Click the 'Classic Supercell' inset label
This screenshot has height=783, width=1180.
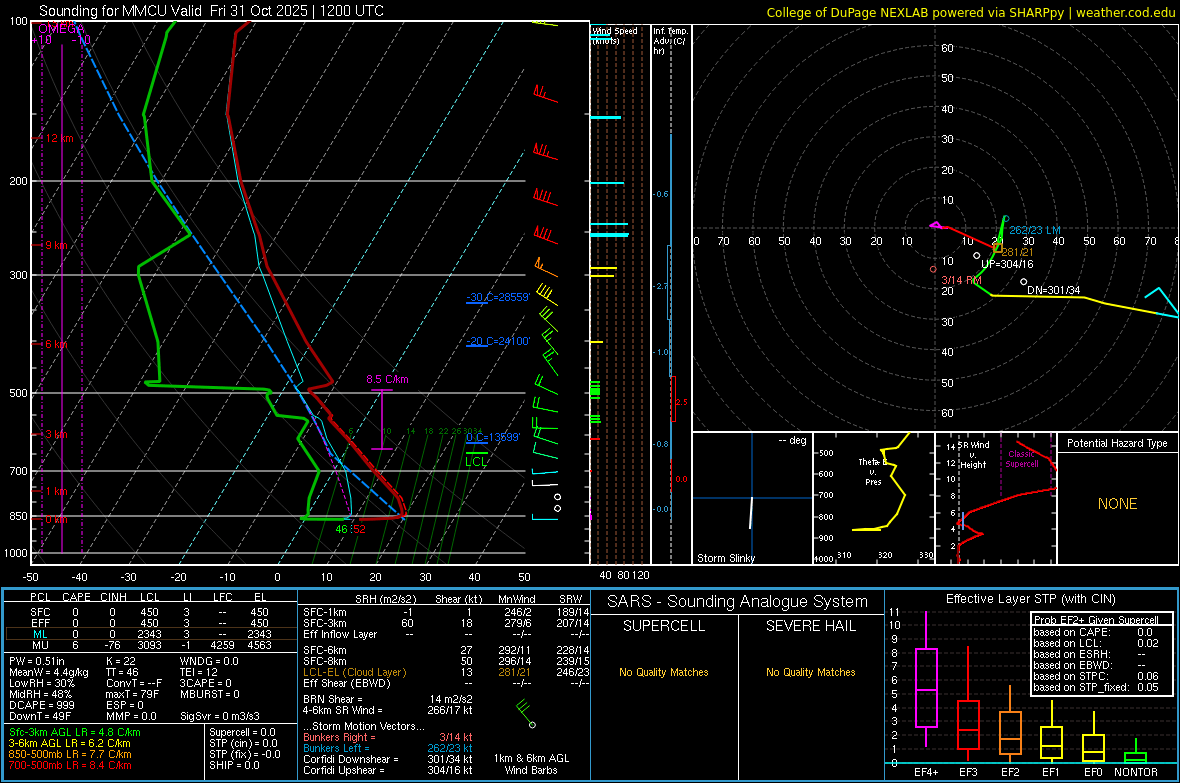1021,459
